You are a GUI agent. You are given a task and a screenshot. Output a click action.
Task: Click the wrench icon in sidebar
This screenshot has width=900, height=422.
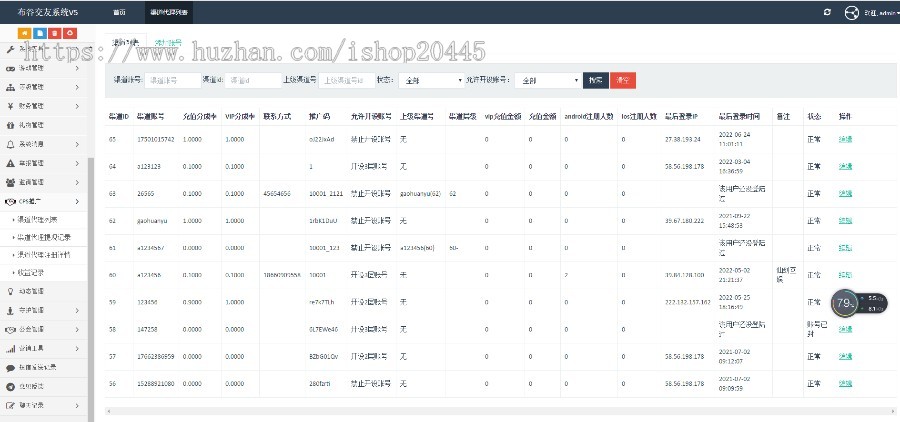point(10,49)
